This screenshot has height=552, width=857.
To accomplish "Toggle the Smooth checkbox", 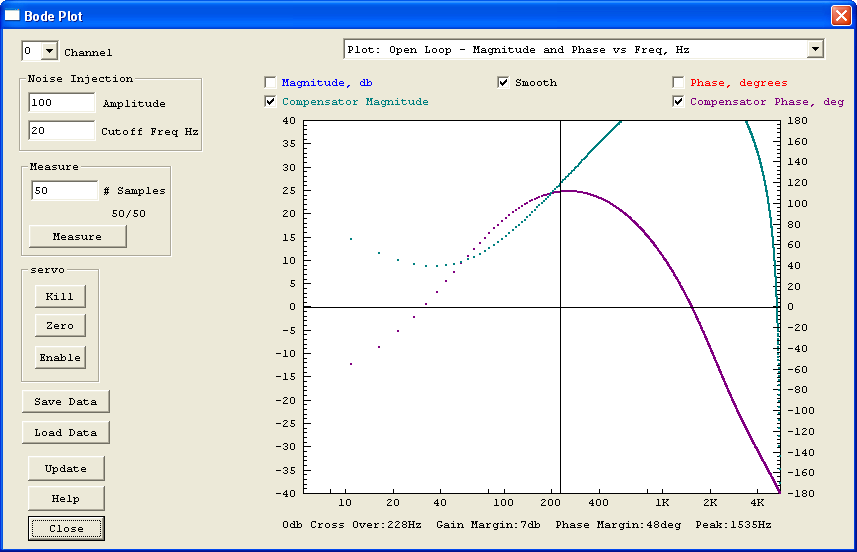I will (503, 83).
